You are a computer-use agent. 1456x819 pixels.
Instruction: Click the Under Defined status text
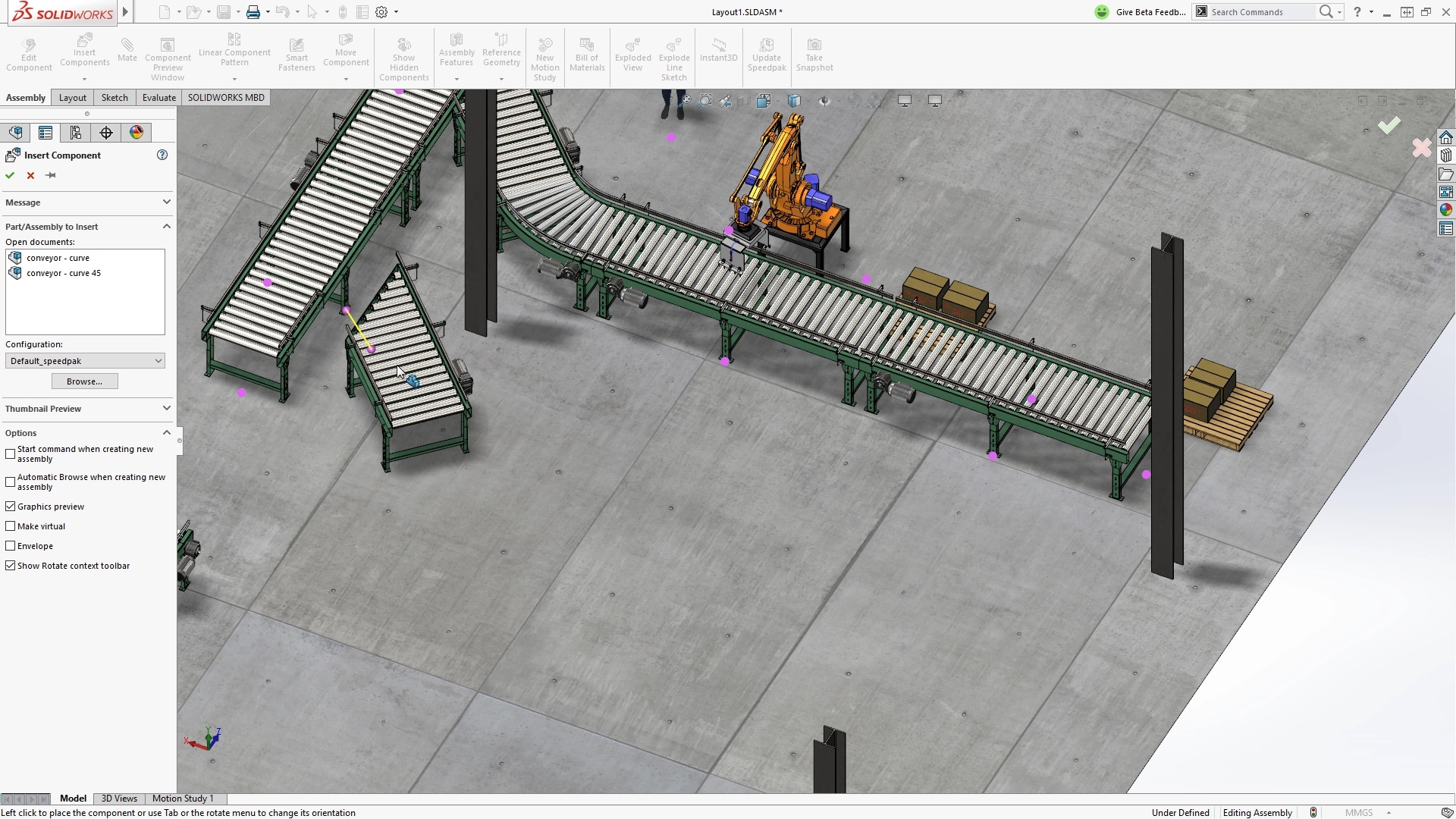pos(1180,813)
